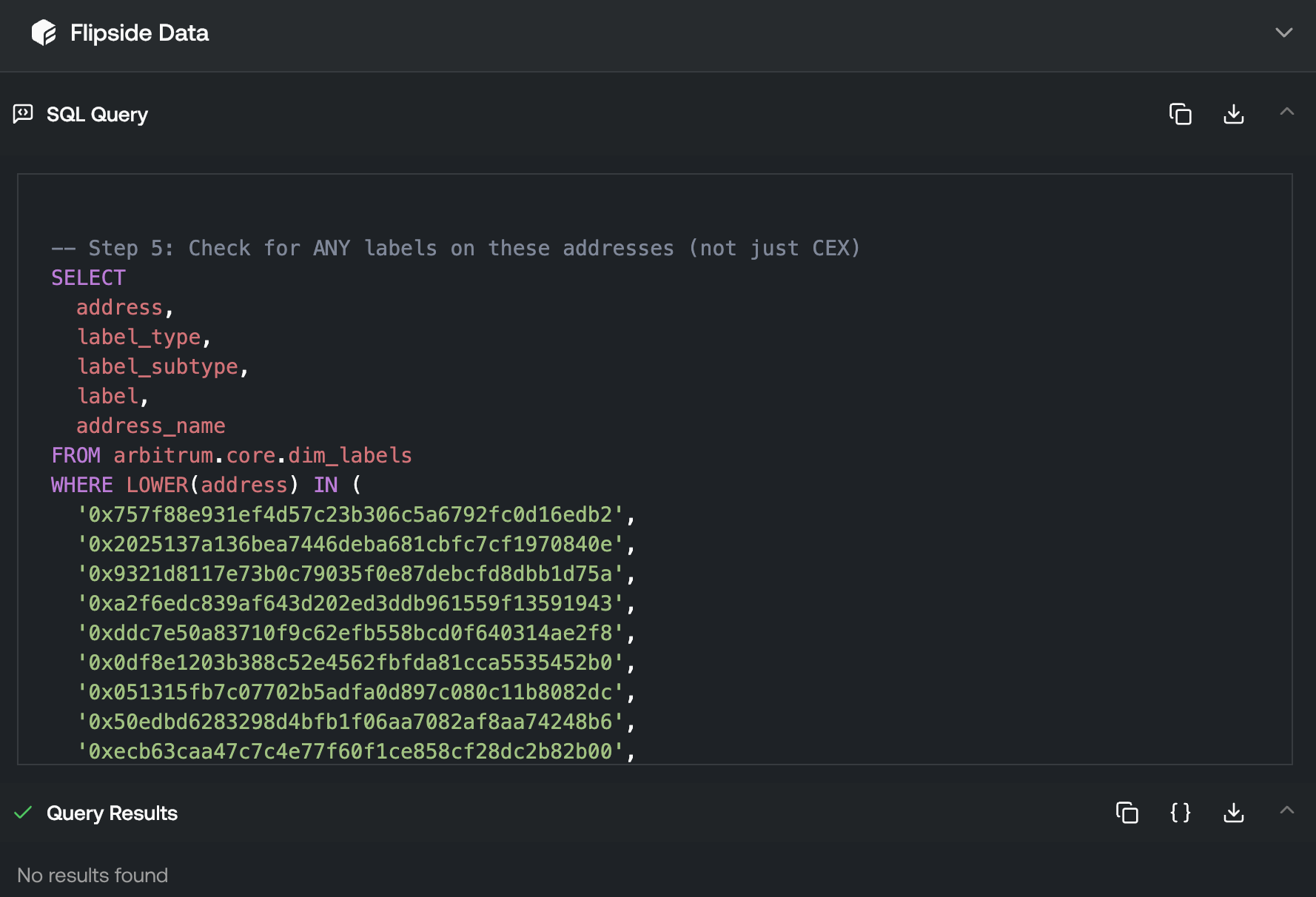Collapse the Query Results section

tap(1287, 810)
